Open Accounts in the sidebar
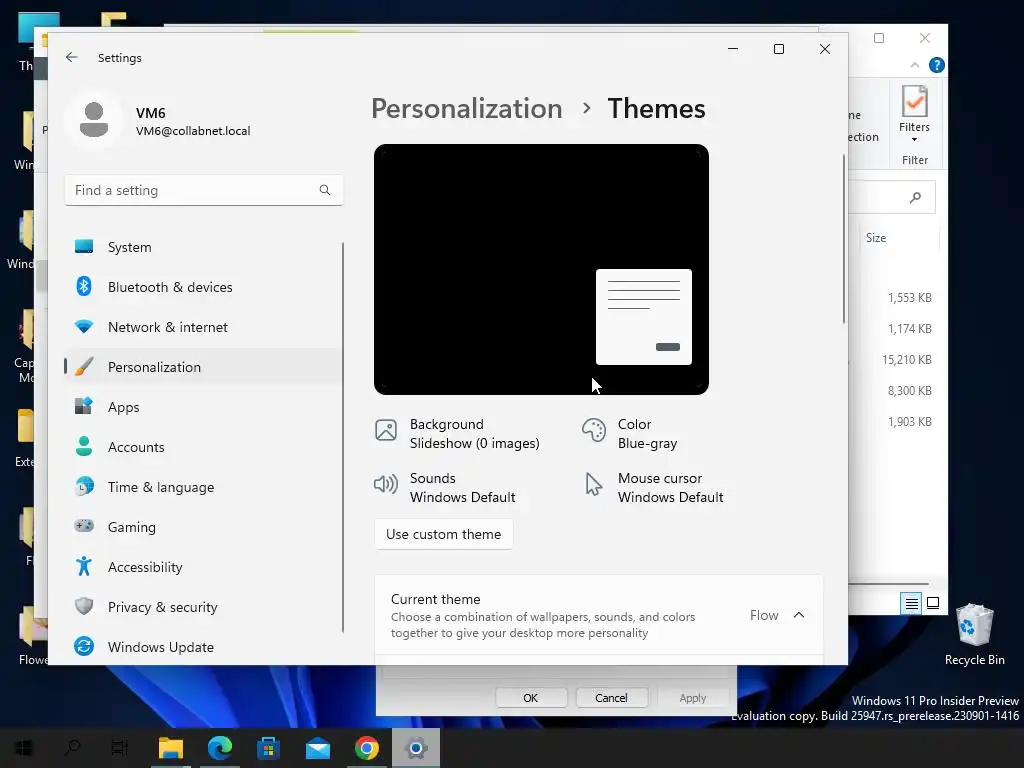The image size is (1024, 768). click(x=203, y=447)
